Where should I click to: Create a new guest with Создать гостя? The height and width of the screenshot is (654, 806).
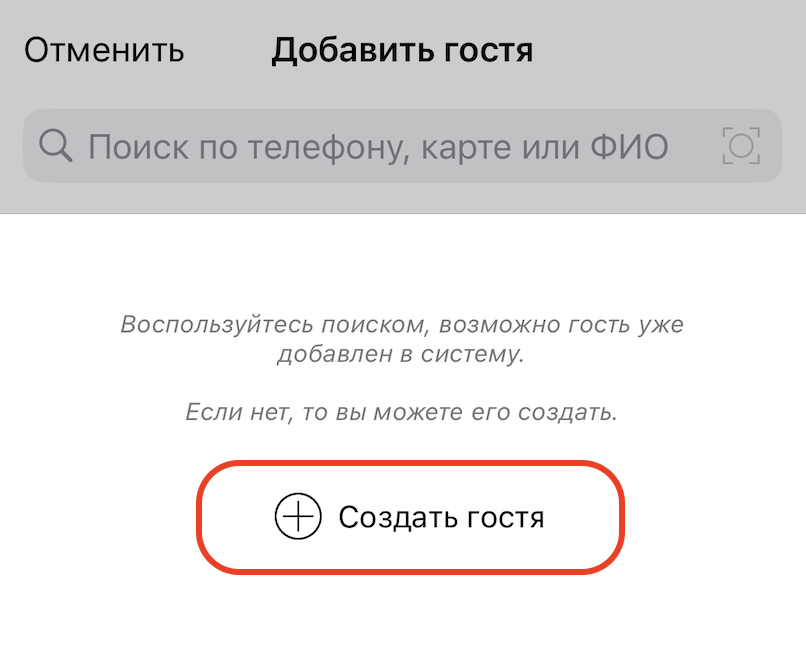click(410, 517)
